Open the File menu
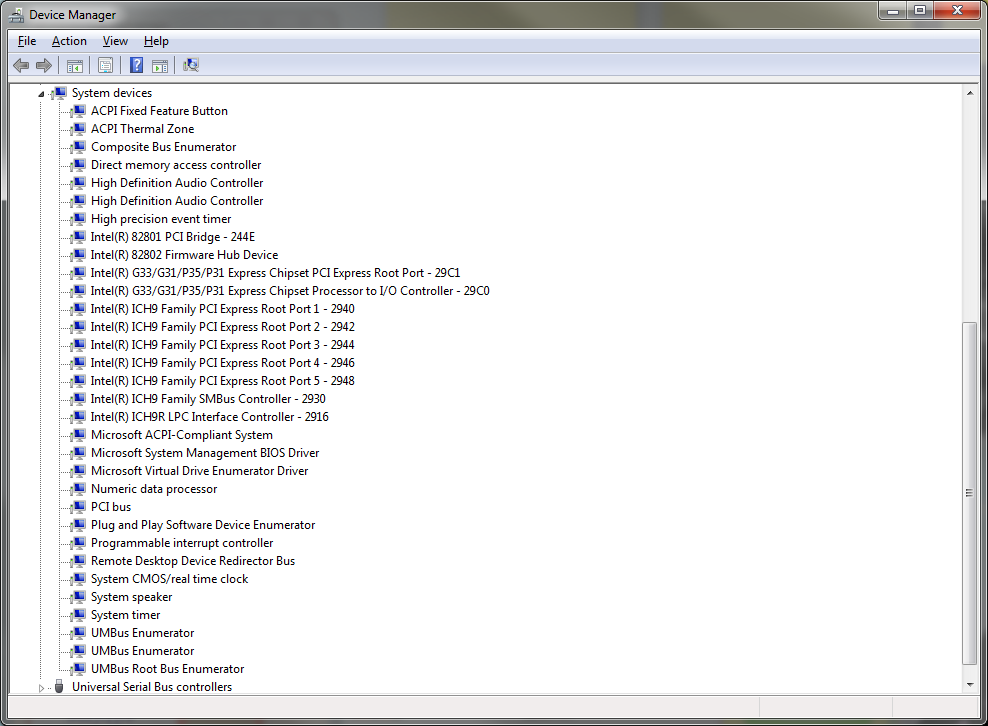 27,41
